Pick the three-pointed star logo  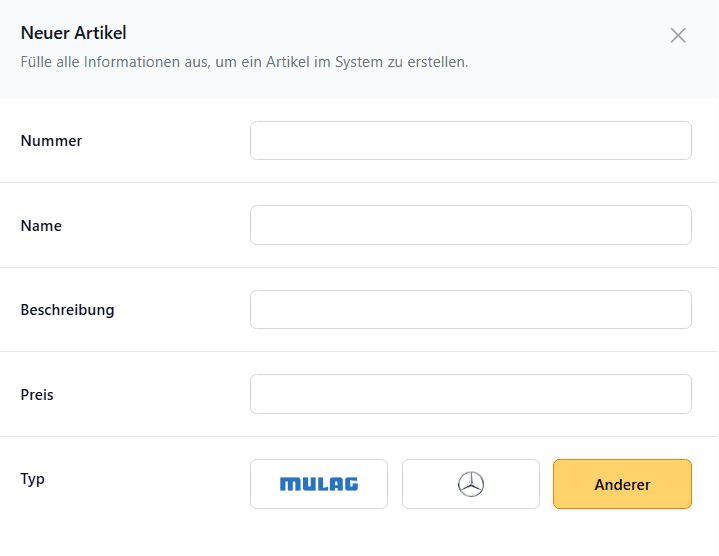[x=471, y=484]
